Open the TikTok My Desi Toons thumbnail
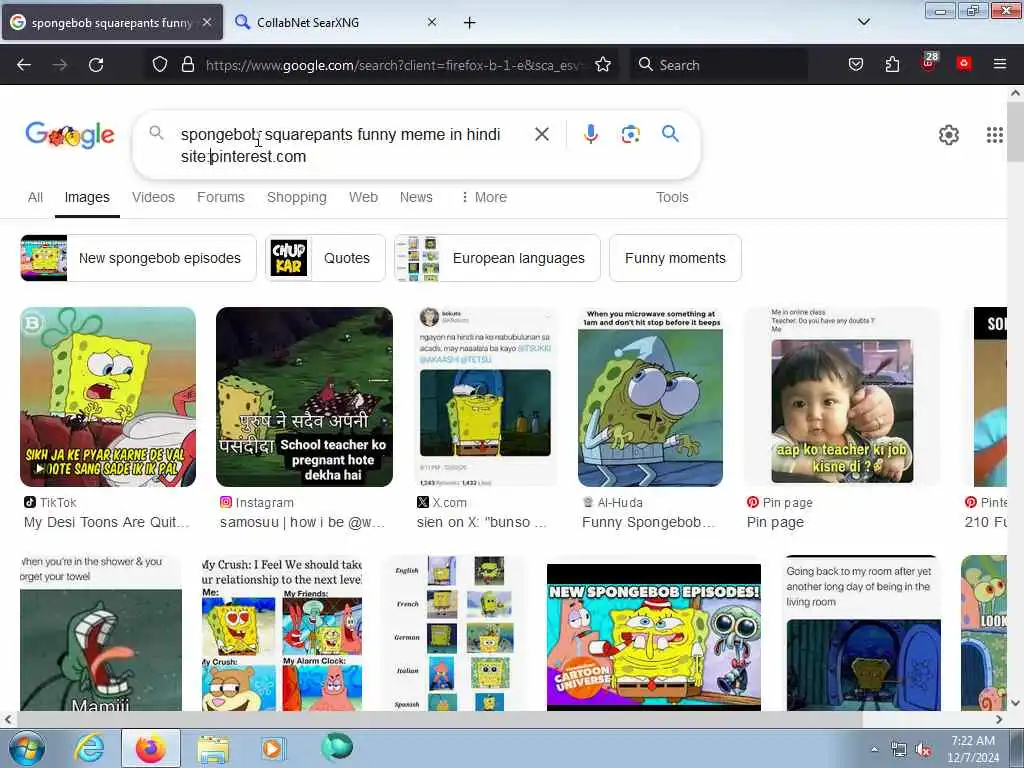Viewport: 1024px width, 768px height. click(x=108, y=397)
